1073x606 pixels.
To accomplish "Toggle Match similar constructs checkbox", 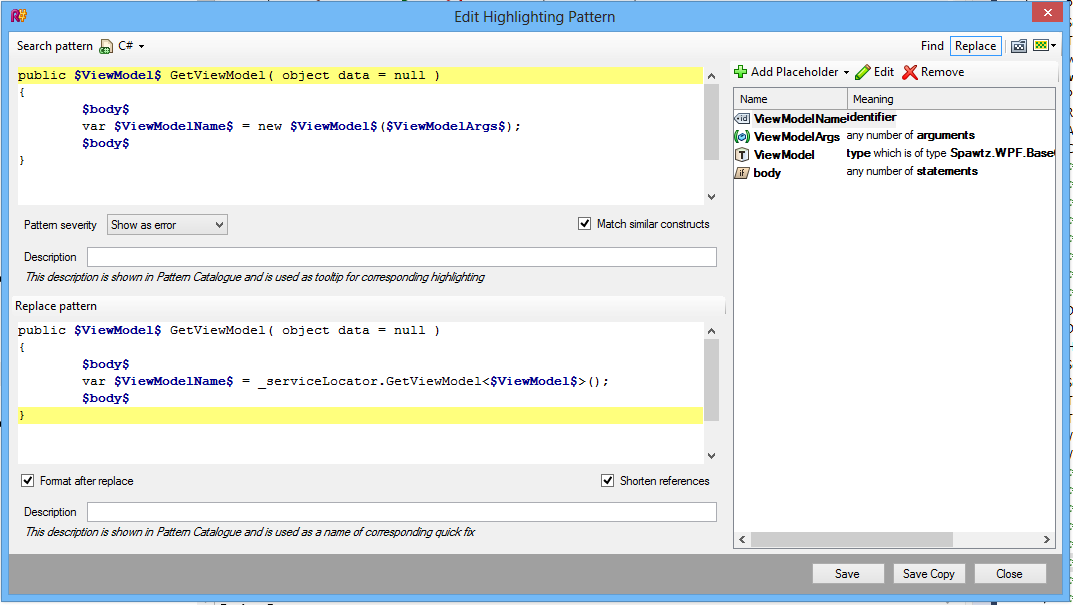I will (x=584, y=224).
